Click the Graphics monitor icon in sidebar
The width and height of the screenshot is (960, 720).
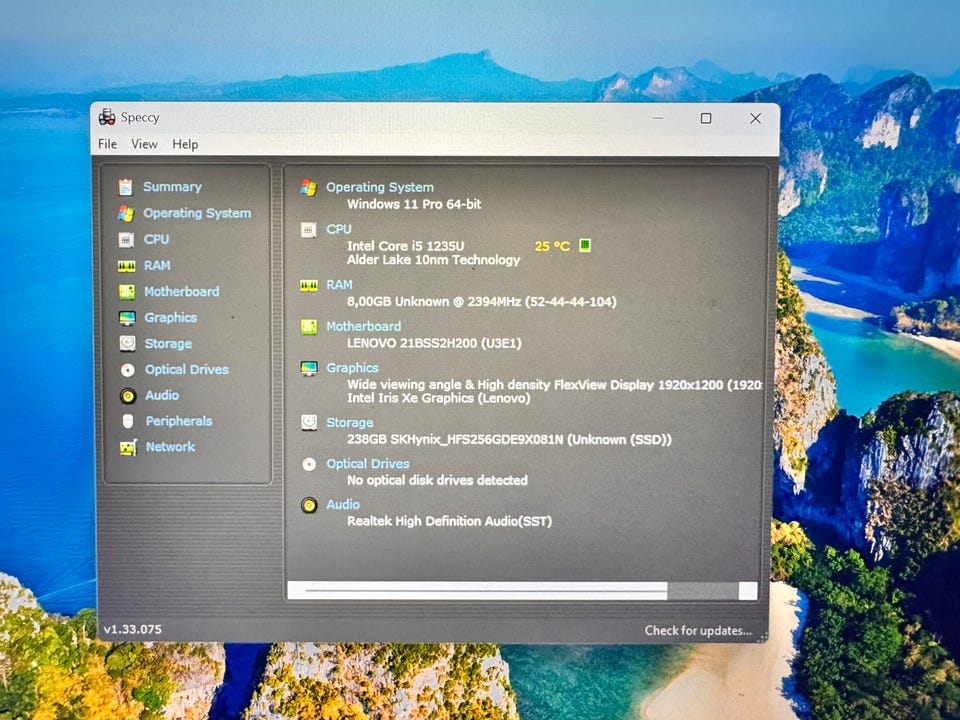click(127, 318)
